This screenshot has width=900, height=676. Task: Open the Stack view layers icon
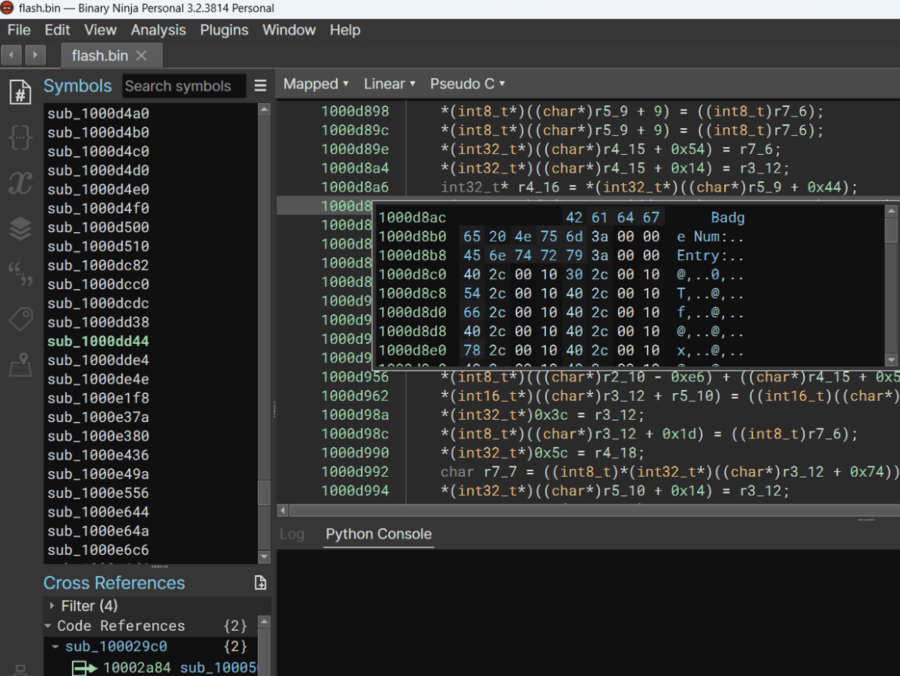[x=20, y=229]
